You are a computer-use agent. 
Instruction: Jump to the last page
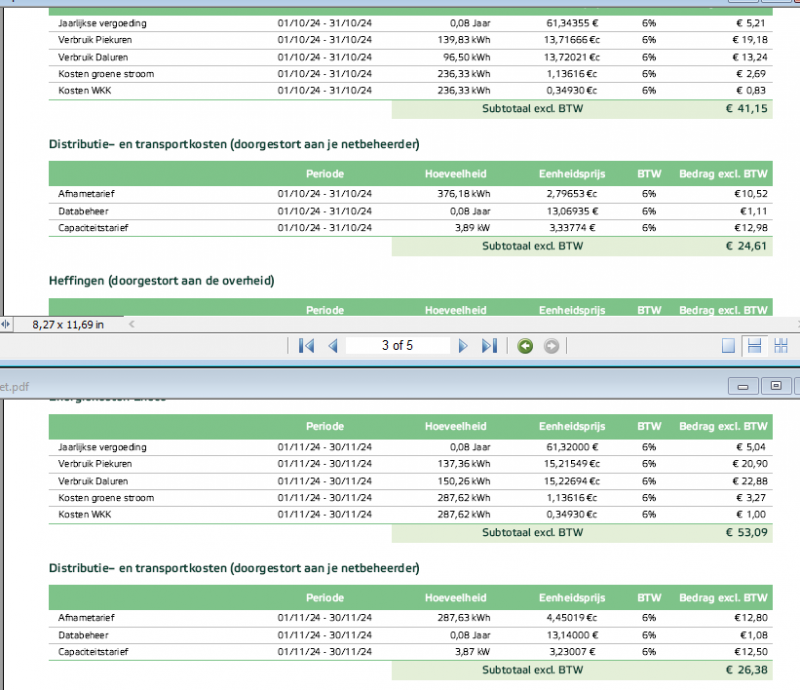(x=489, y=346)
